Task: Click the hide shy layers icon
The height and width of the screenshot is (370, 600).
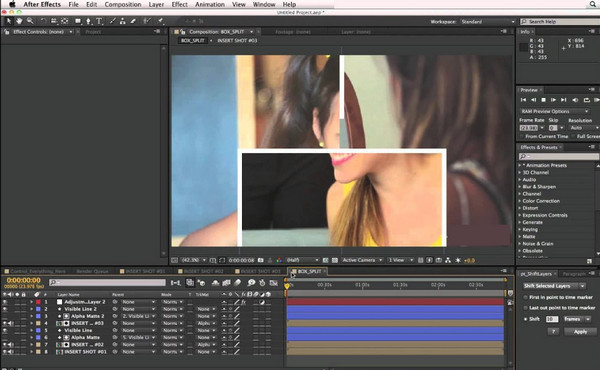Action: [215, 283]
